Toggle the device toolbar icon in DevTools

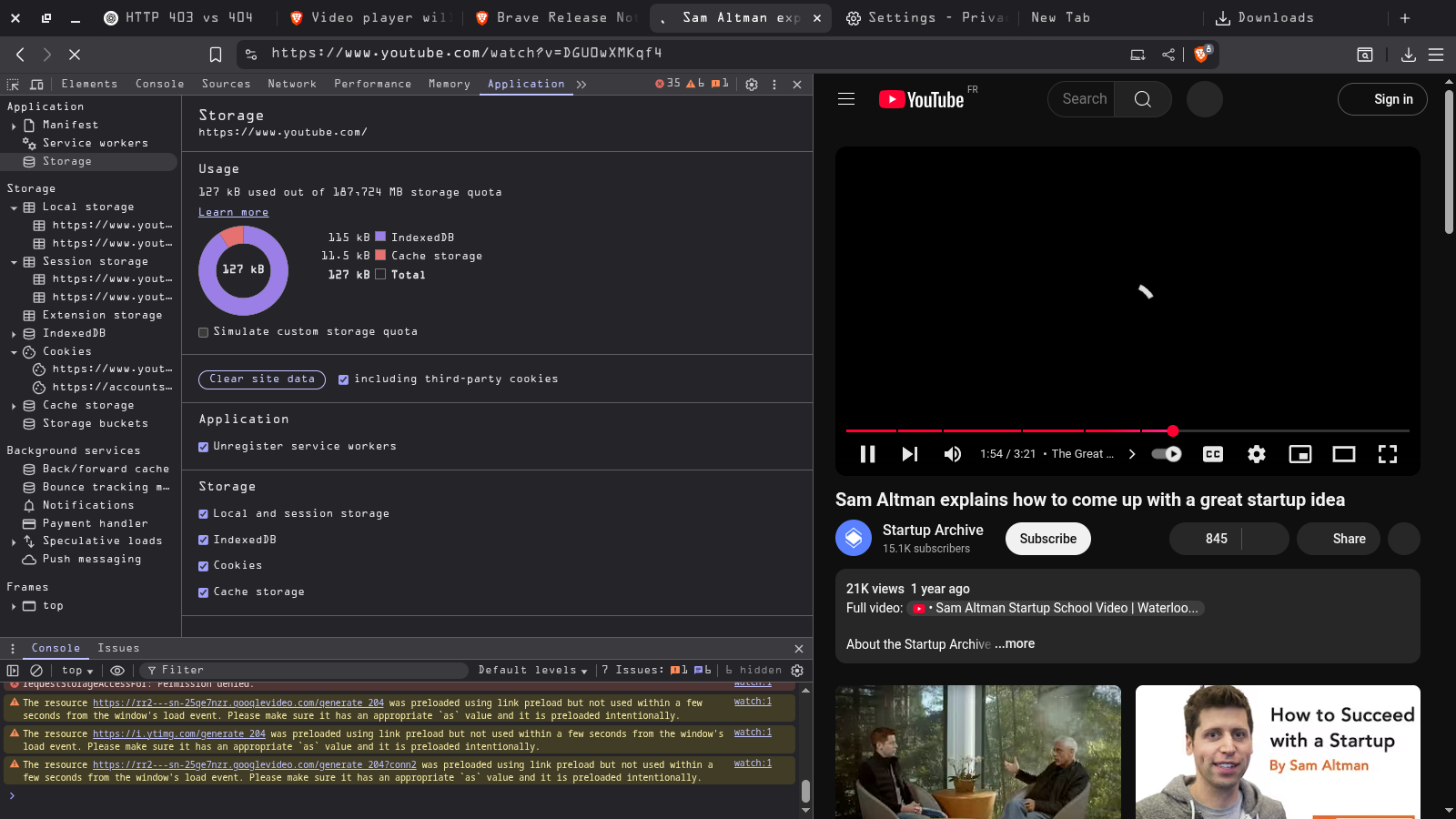coord(36,85)
